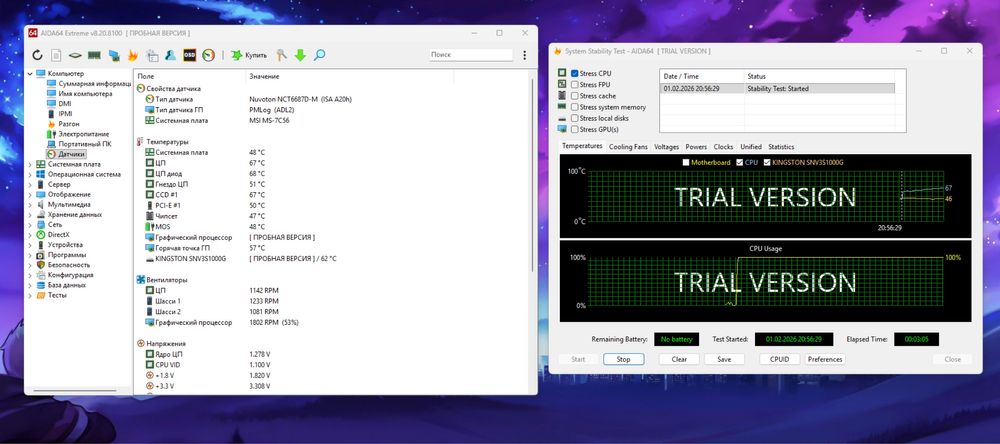The image size is (1000, 444).
Task: Click the tree panel horizontal scrollbar
Action: pos(75,390)
